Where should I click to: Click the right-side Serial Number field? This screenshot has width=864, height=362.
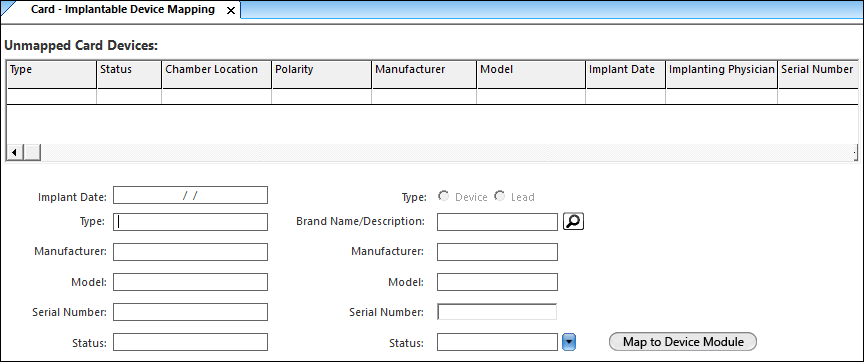(x=498, y=312)
